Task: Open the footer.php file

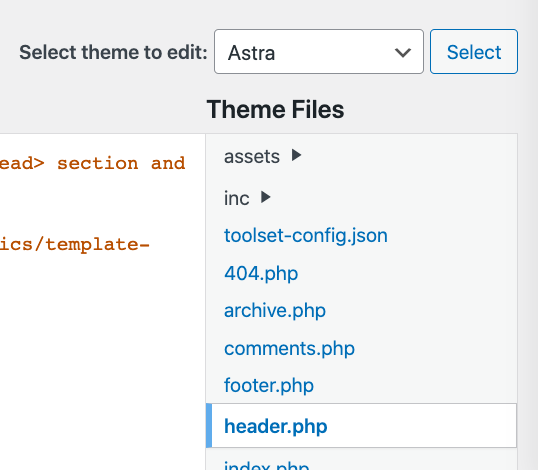Action: (269, 385)
